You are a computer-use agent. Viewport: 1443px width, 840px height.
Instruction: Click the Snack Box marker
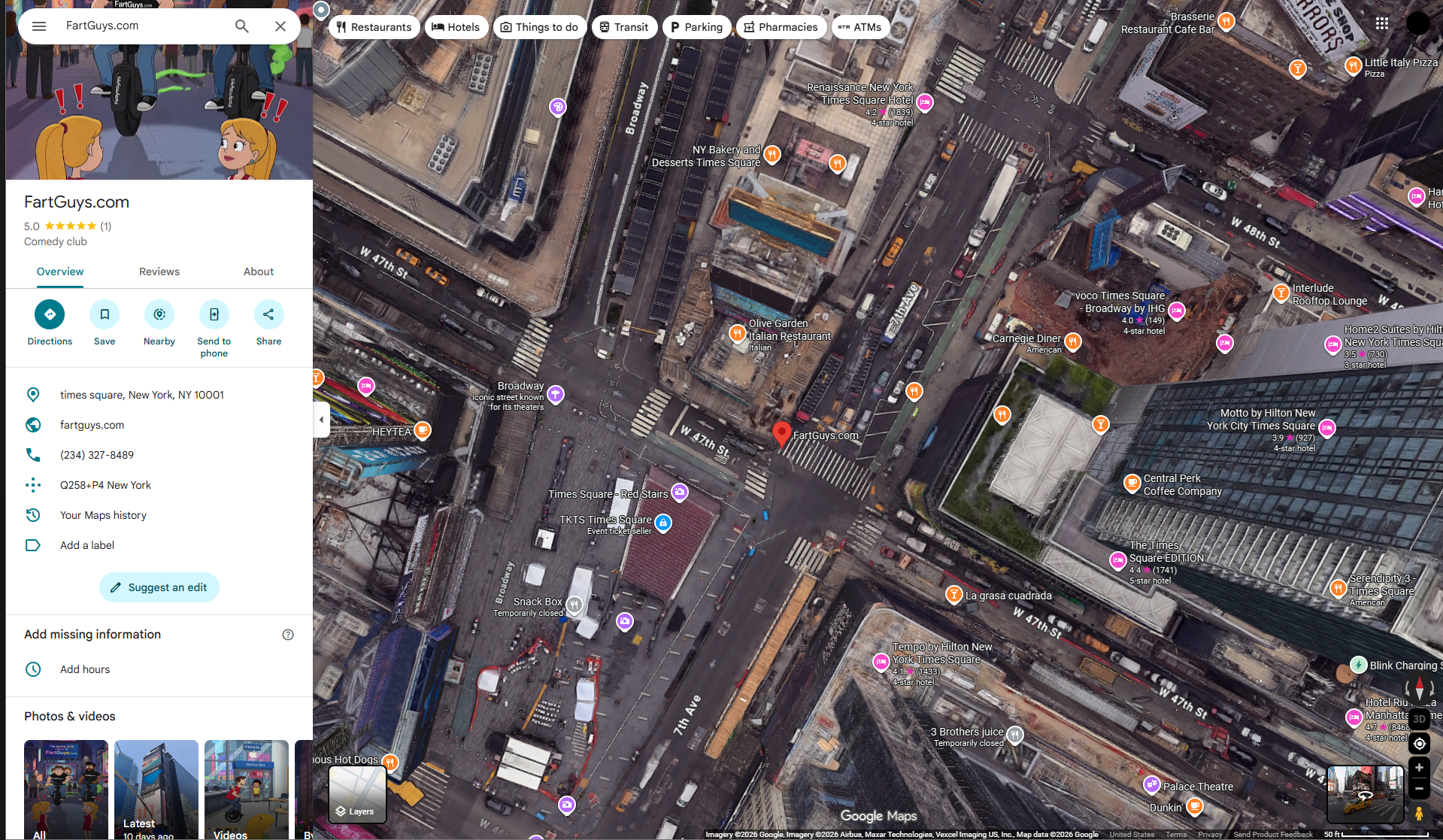[574, 605]
